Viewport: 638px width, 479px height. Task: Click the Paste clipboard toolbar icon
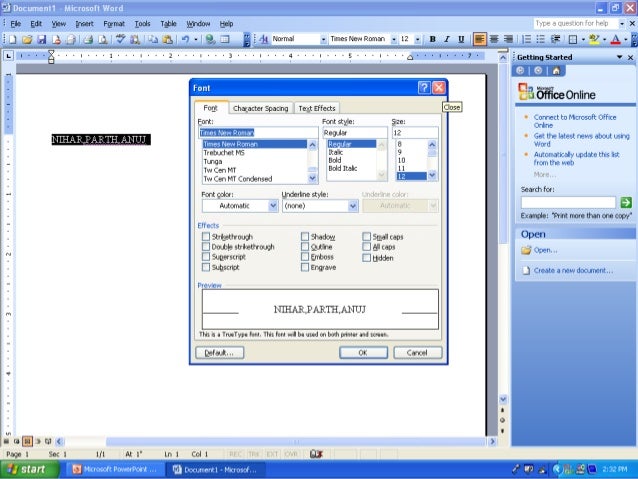click(x=167, y=39)
